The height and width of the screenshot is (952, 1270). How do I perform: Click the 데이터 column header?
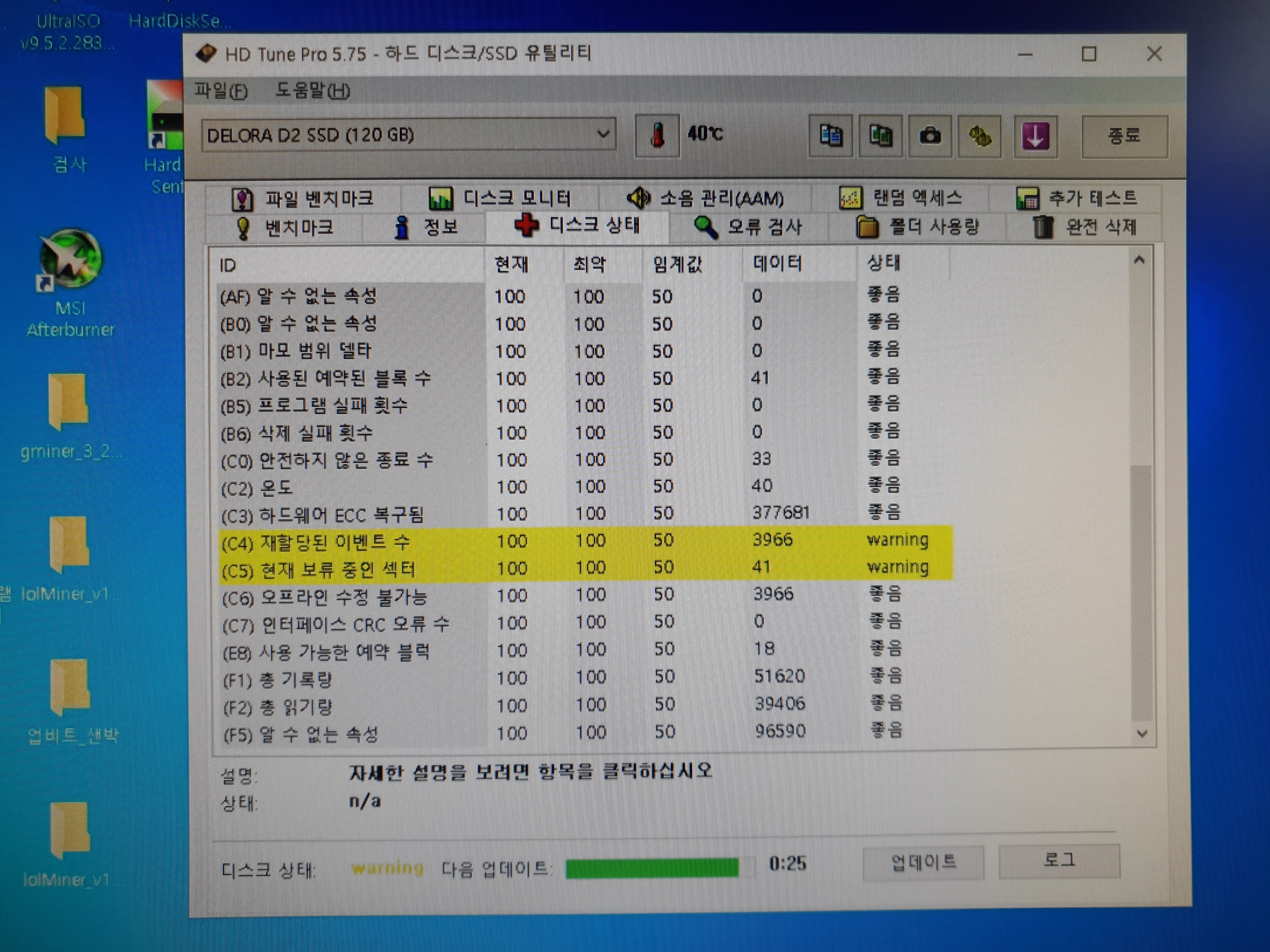click(x=800, y=264)
